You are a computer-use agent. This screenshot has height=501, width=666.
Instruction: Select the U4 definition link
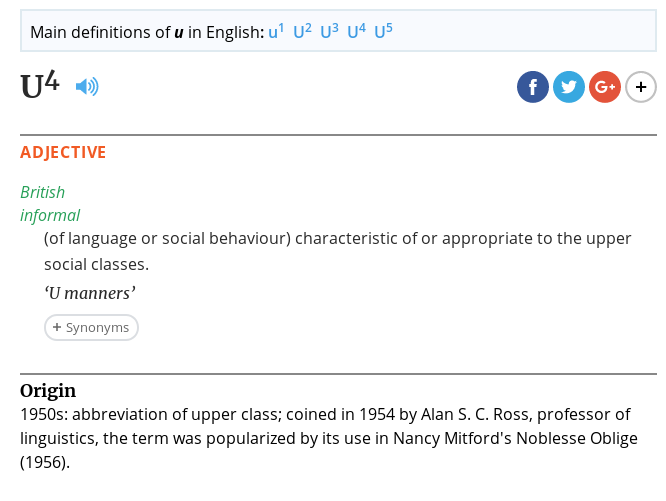[356, 32]
